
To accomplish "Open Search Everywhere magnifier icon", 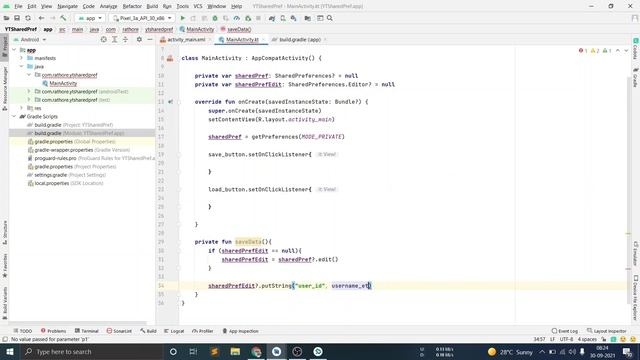I will tap(330, 18).
